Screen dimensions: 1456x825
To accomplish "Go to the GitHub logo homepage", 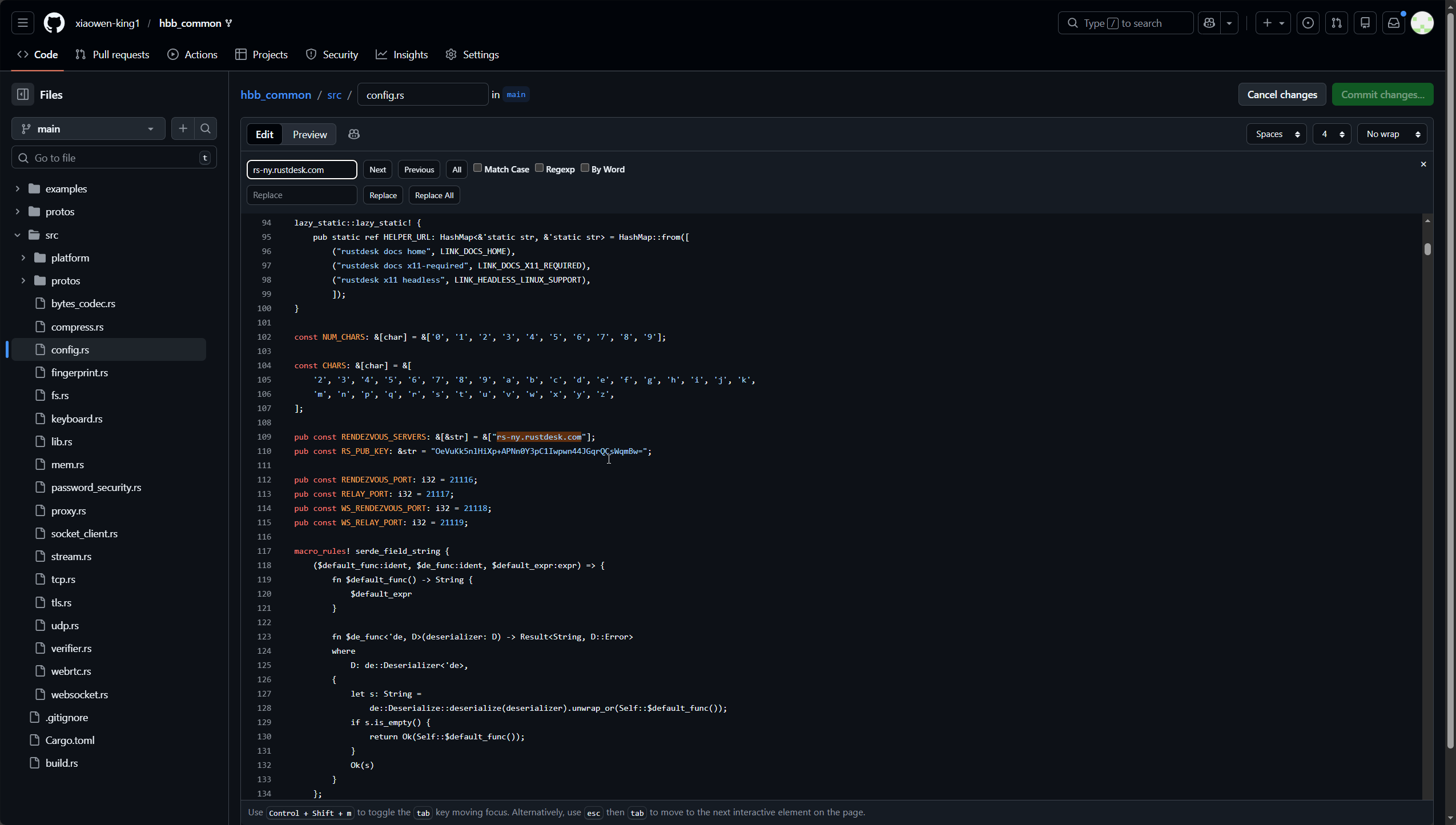I will pyautogui.click(x=54, y=23).
